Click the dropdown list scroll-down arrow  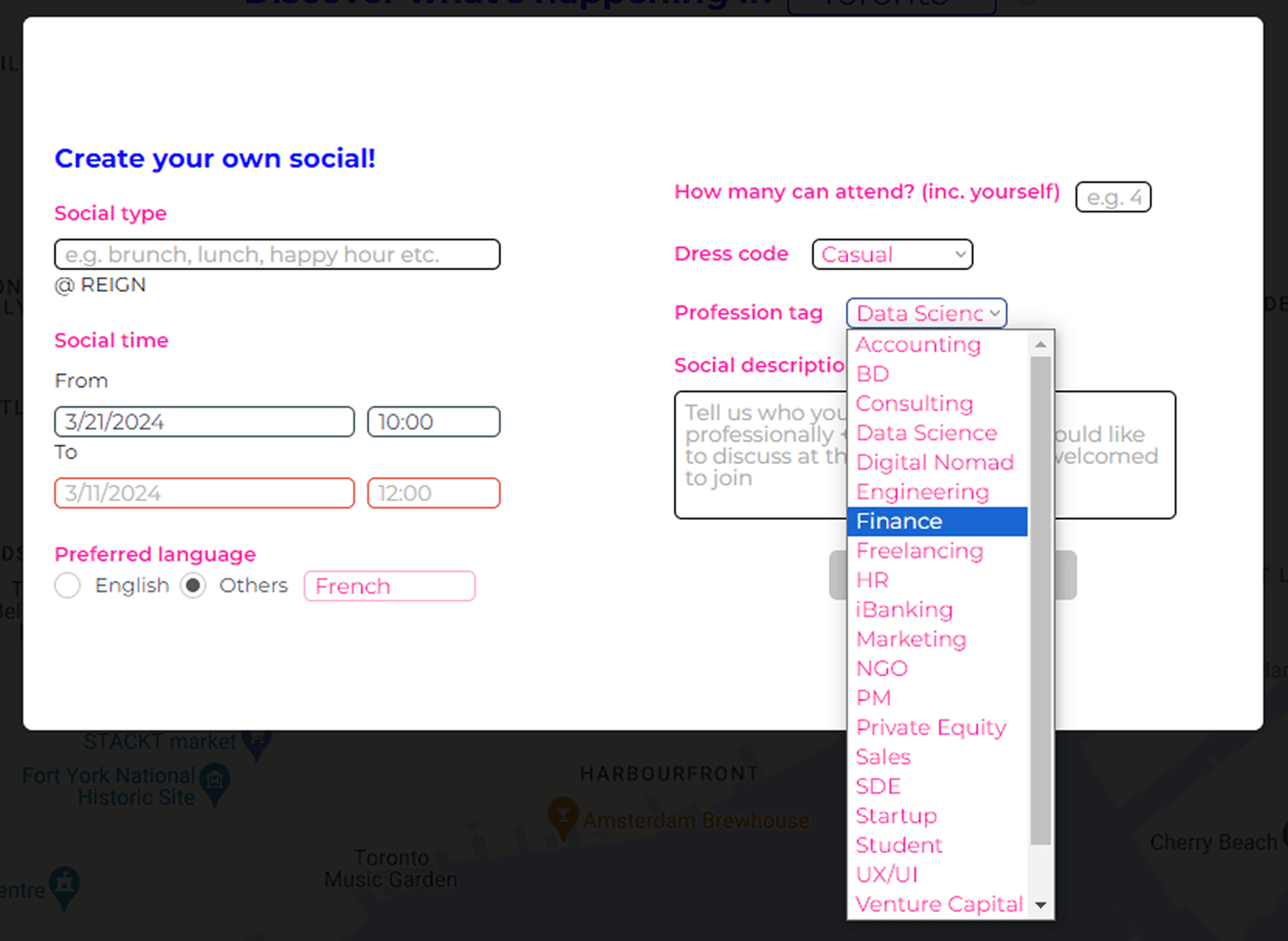(x=1041, y=905)
